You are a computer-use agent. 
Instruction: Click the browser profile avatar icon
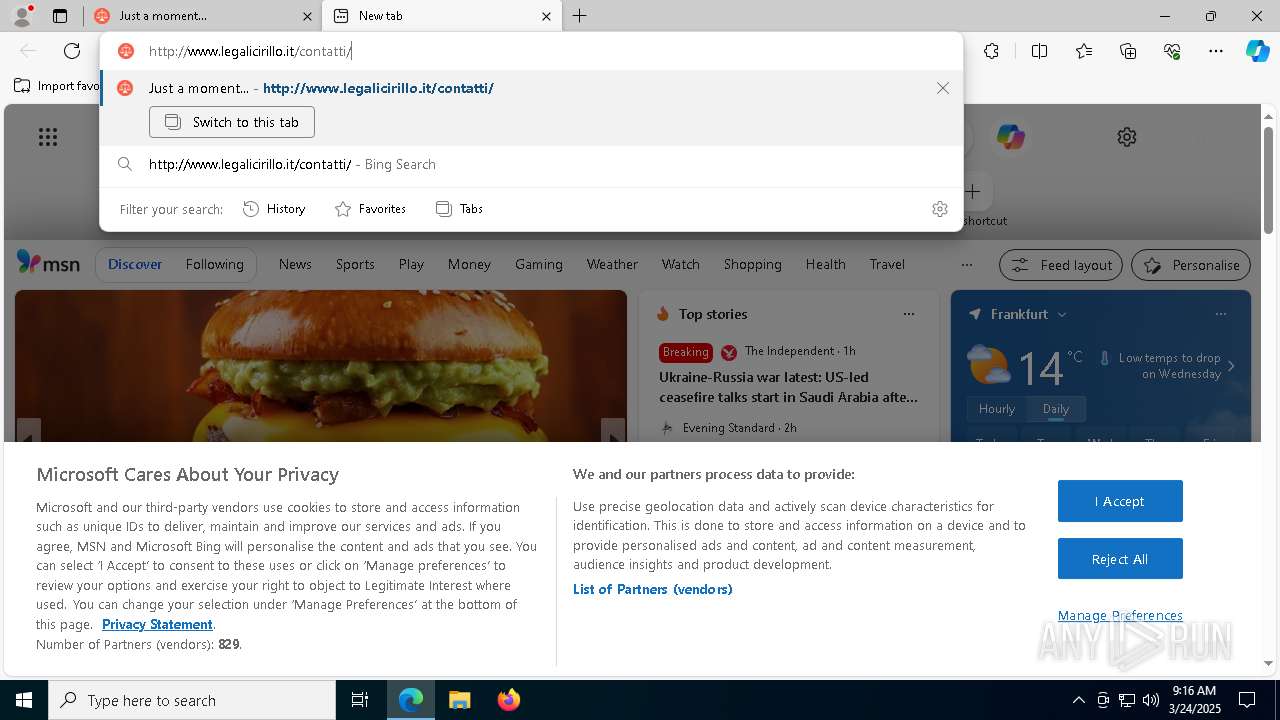(x=21, y=15)
